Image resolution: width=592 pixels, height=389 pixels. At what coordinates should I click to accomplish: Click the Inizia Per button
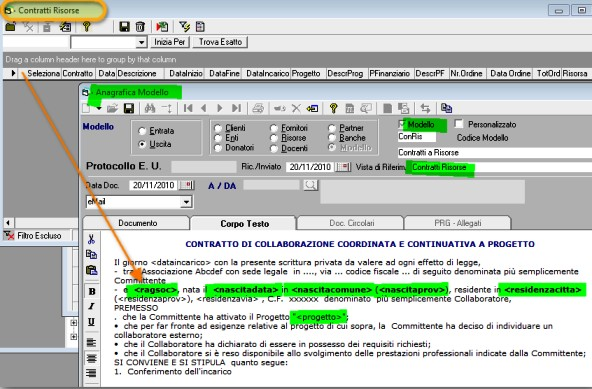[170, 42]
